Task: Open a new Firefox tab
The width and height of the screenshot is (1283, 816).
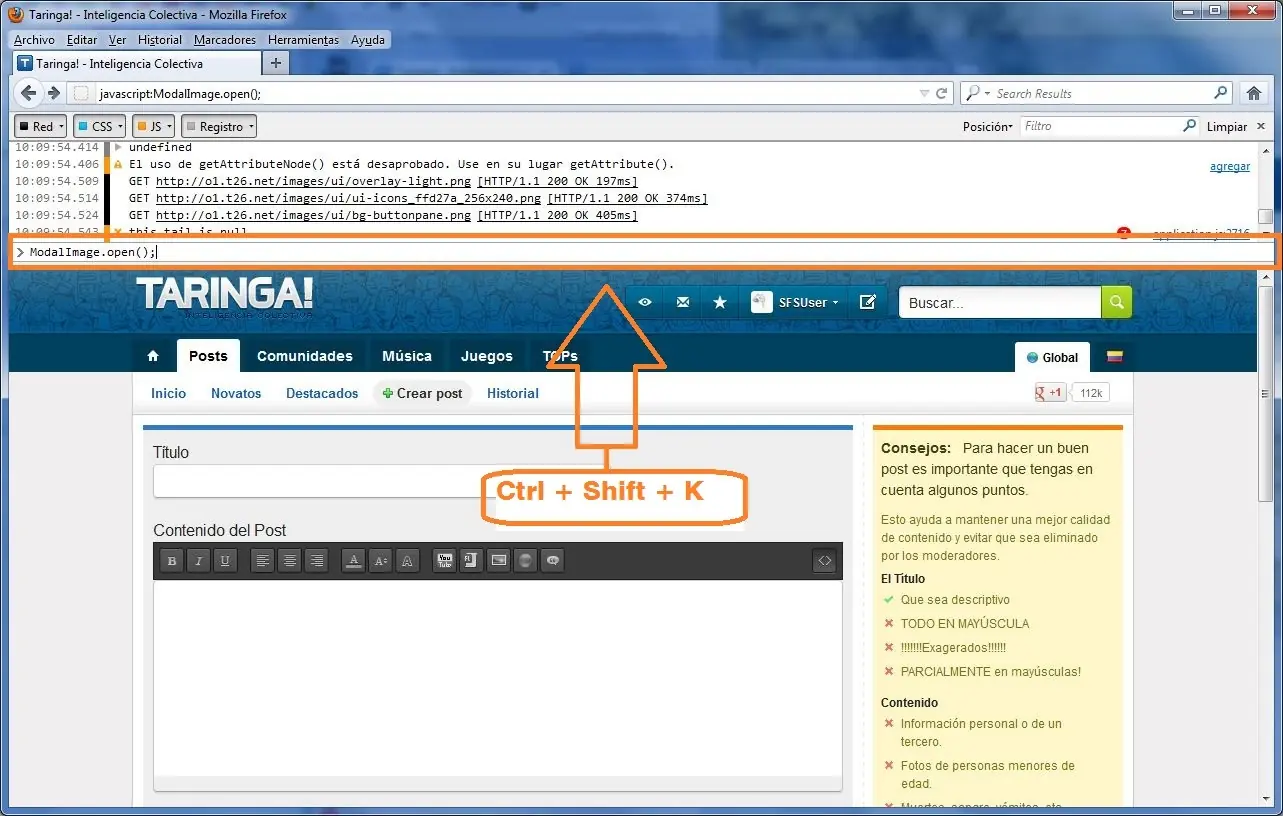Action: coord(276,63)
